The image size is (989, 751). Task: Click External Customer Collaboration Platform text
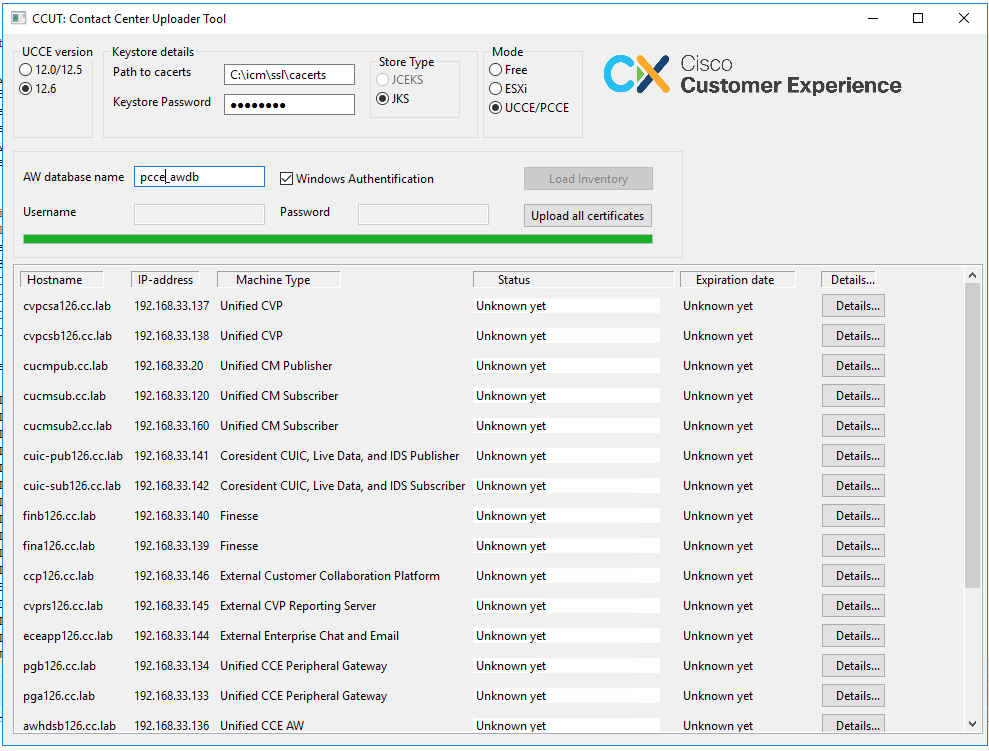pyautogui.click(x=330, y=576)
